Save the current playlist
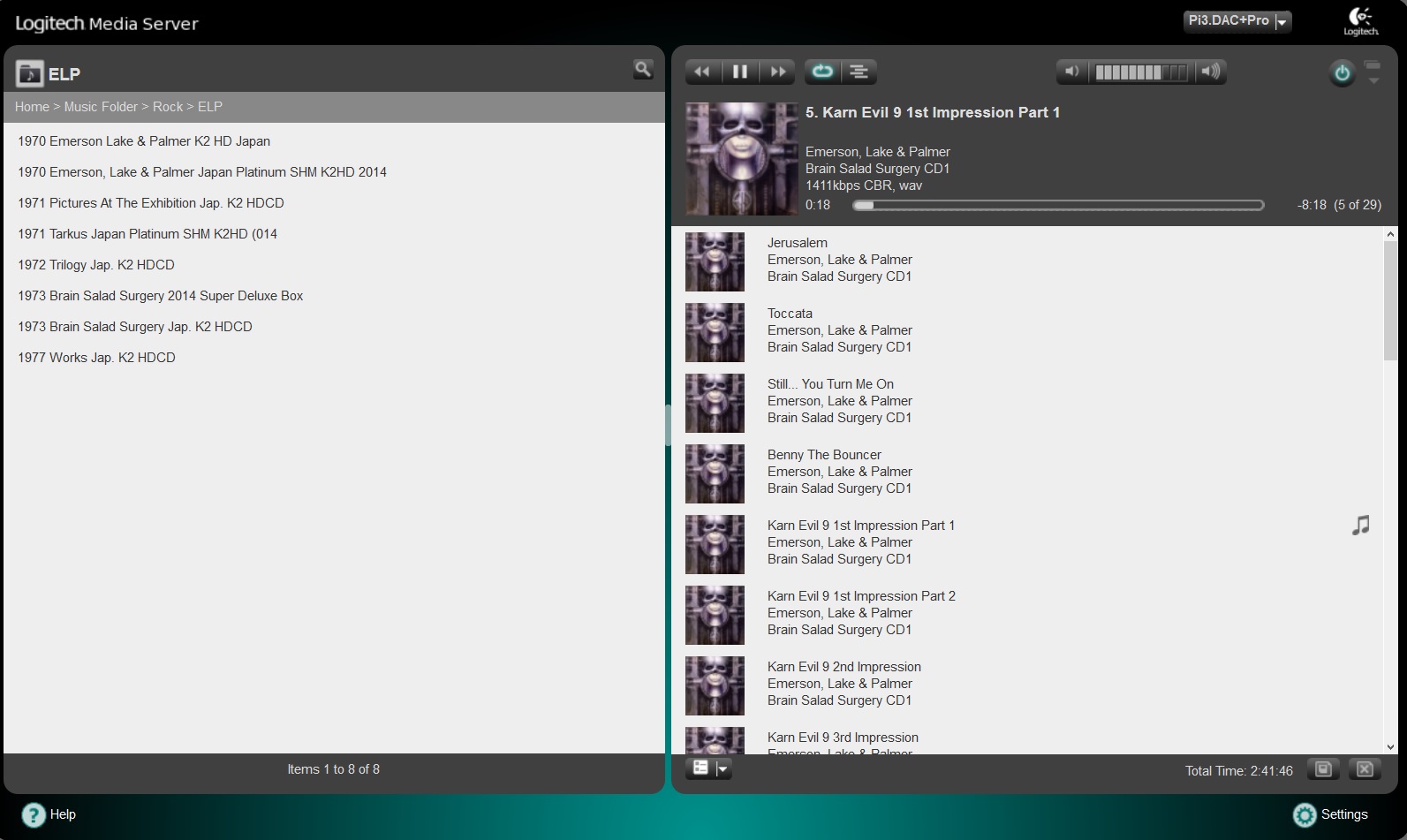This screenshot has width=1407, height=840. coord(1323,769)
